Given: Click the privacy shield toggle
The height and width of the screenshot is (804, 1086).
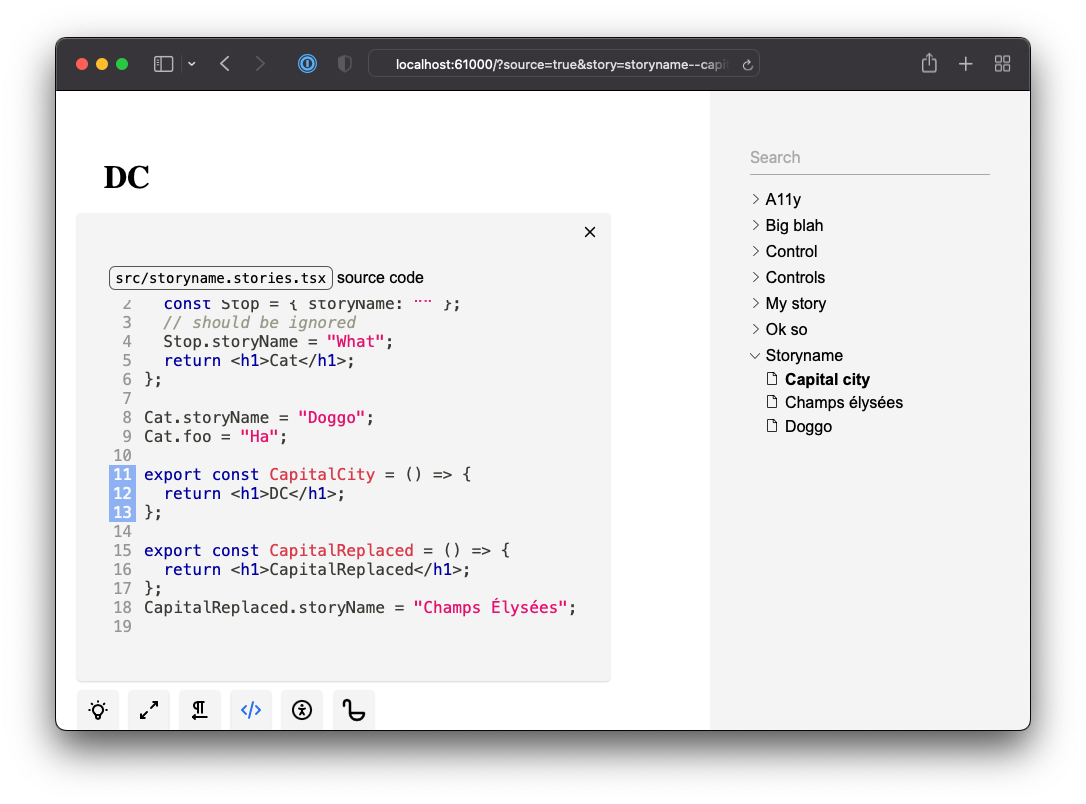Looking at the screenshot, I should [343, 63].
